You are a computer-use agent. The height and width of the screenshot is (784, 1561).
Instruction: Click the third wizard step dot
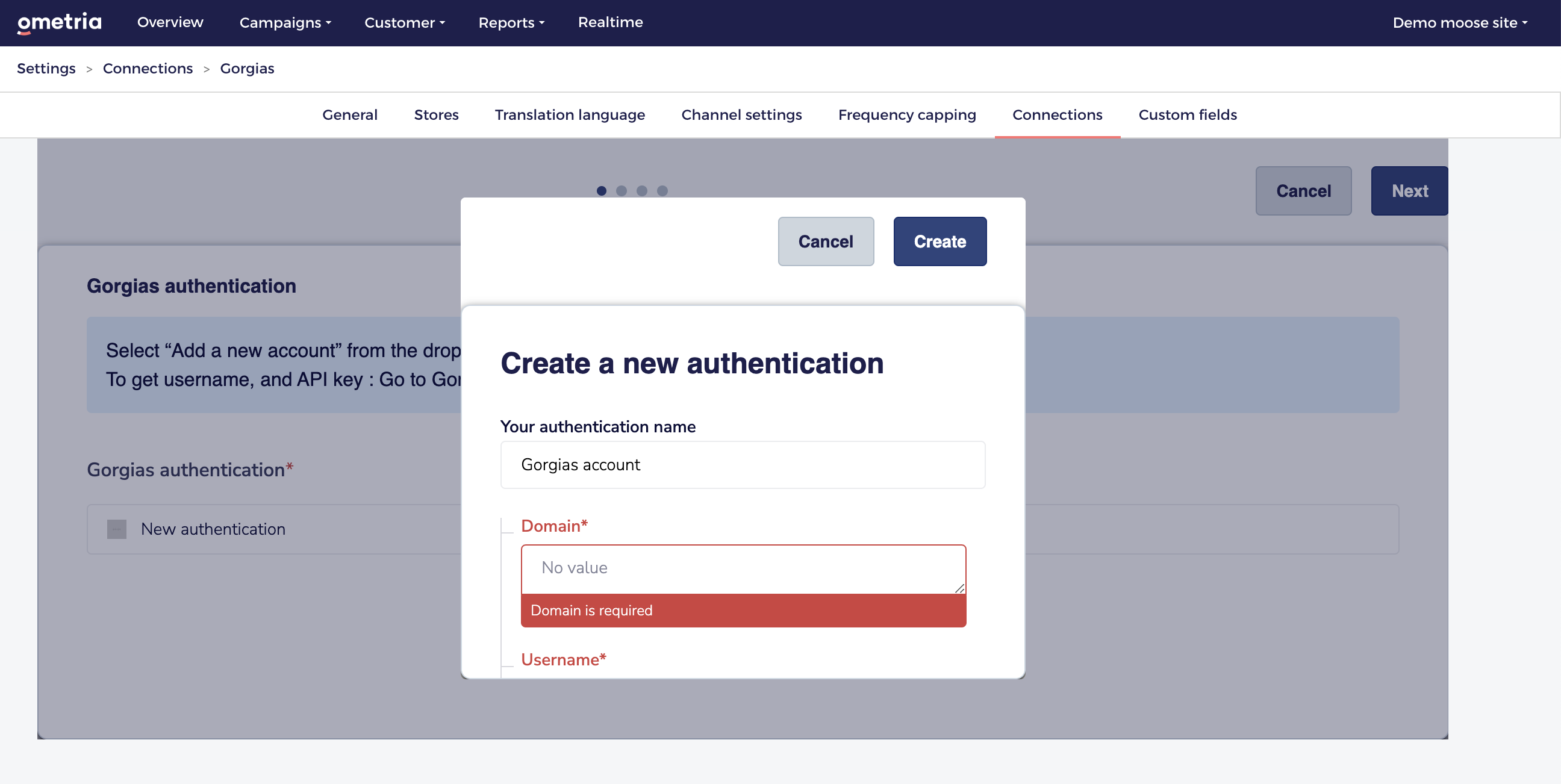tap(642, 191)
